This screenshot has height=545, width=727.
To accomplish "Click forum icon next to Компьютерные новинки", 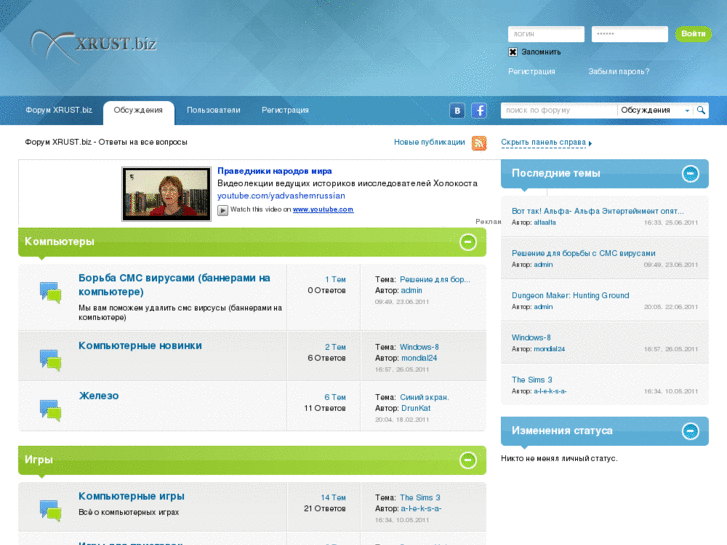I will click(x=51, y=360).
